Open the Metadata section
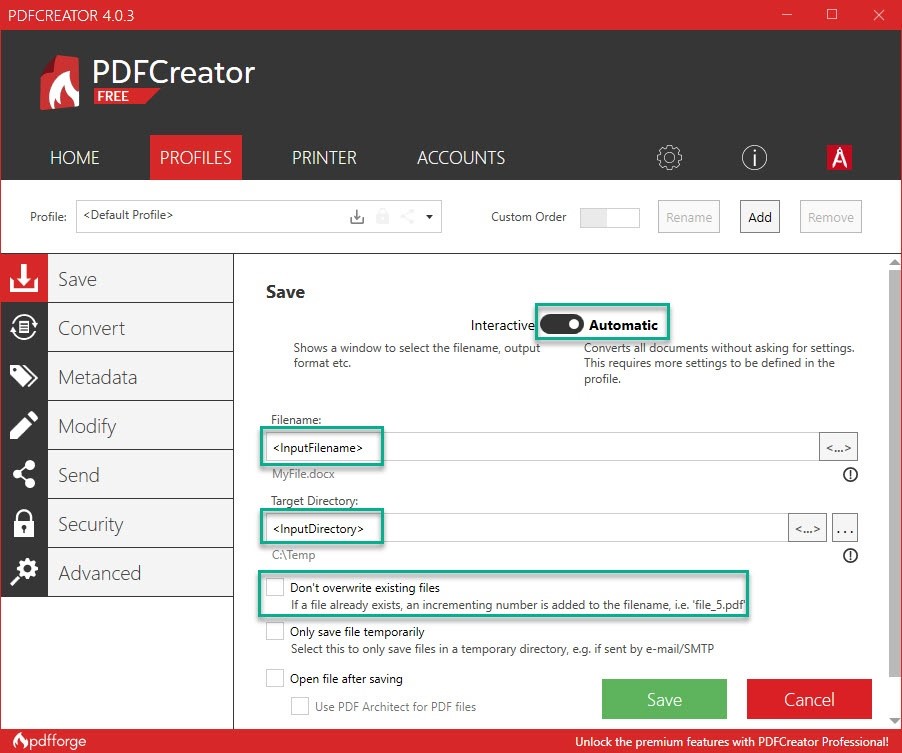Image resolution: width=902 pixels, height=753 pixels. point(140,376)
